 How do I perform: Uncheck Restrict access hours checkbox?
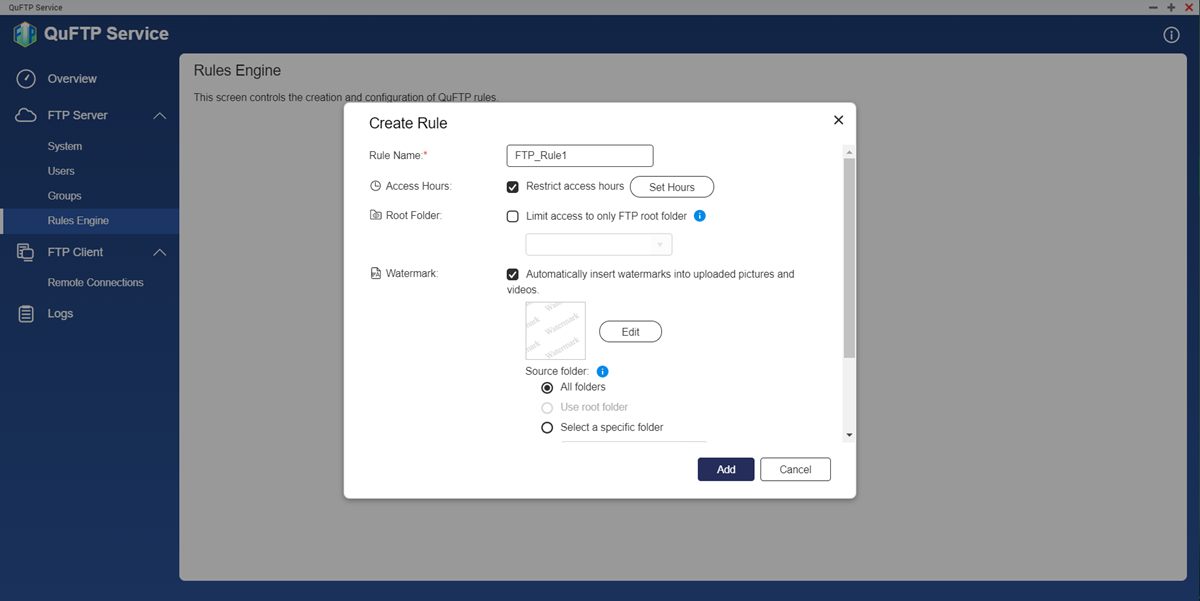point(513,187)
